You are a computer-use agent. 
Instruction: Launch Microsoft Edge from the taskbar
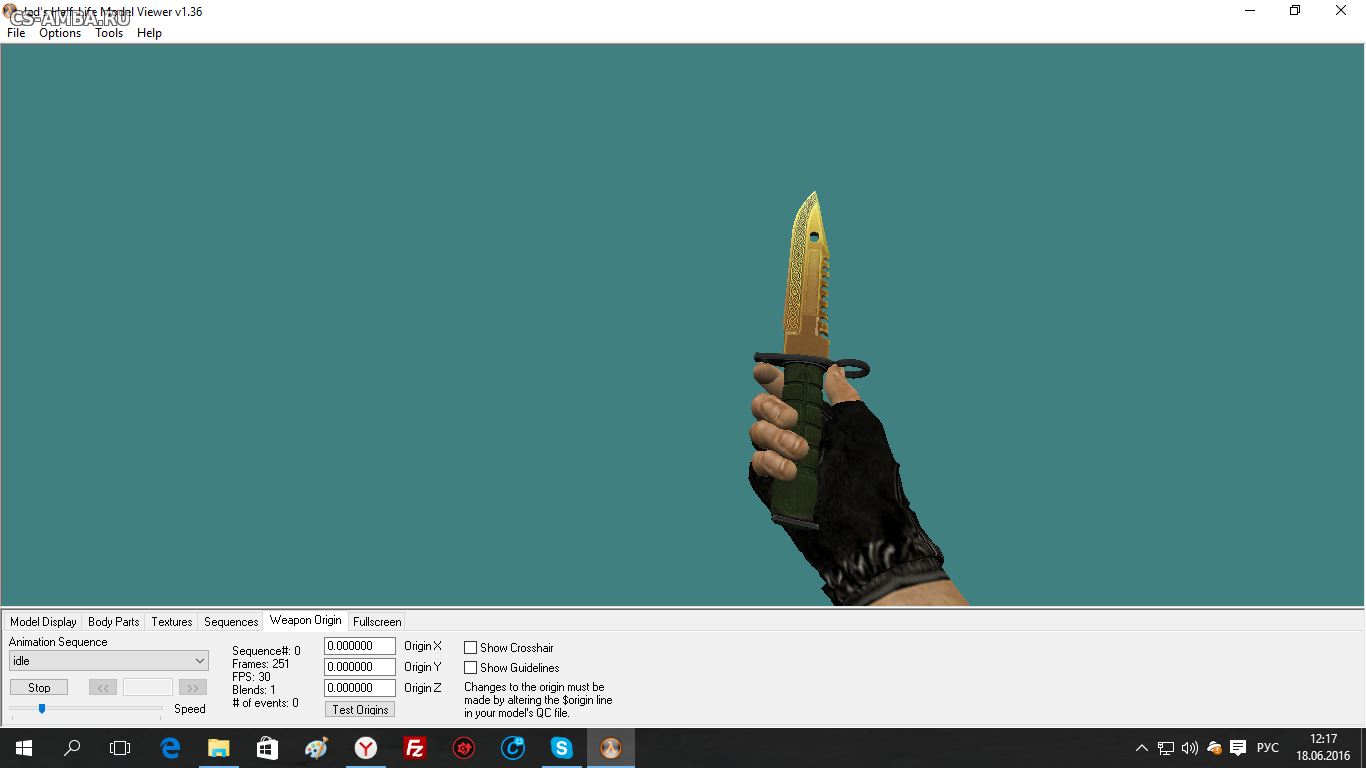pyautogui.click(x=170, y=748)
